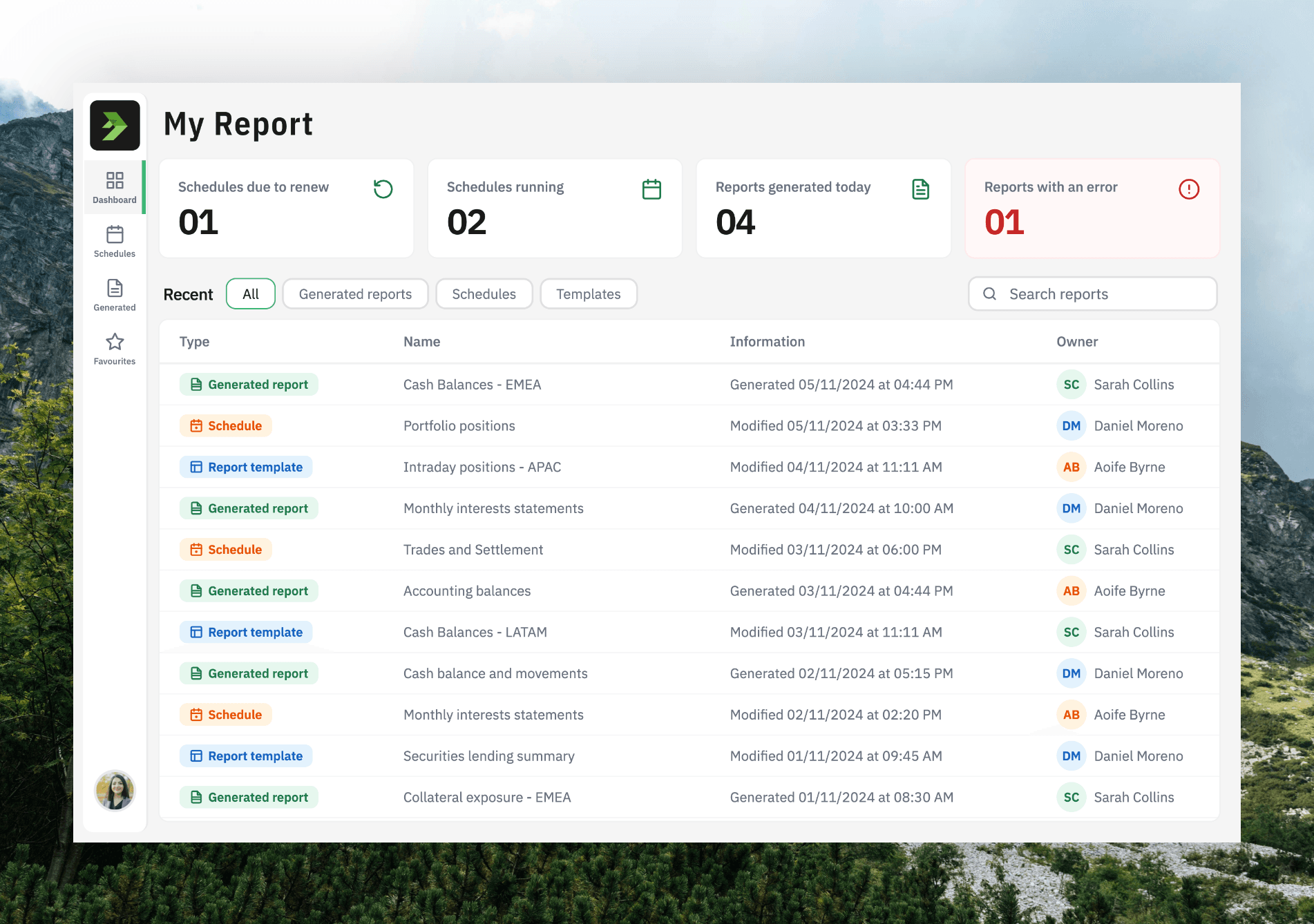Open Trades and Settlement schedule
Screen dimensions: 1314x924
click(x=473, y=549)
